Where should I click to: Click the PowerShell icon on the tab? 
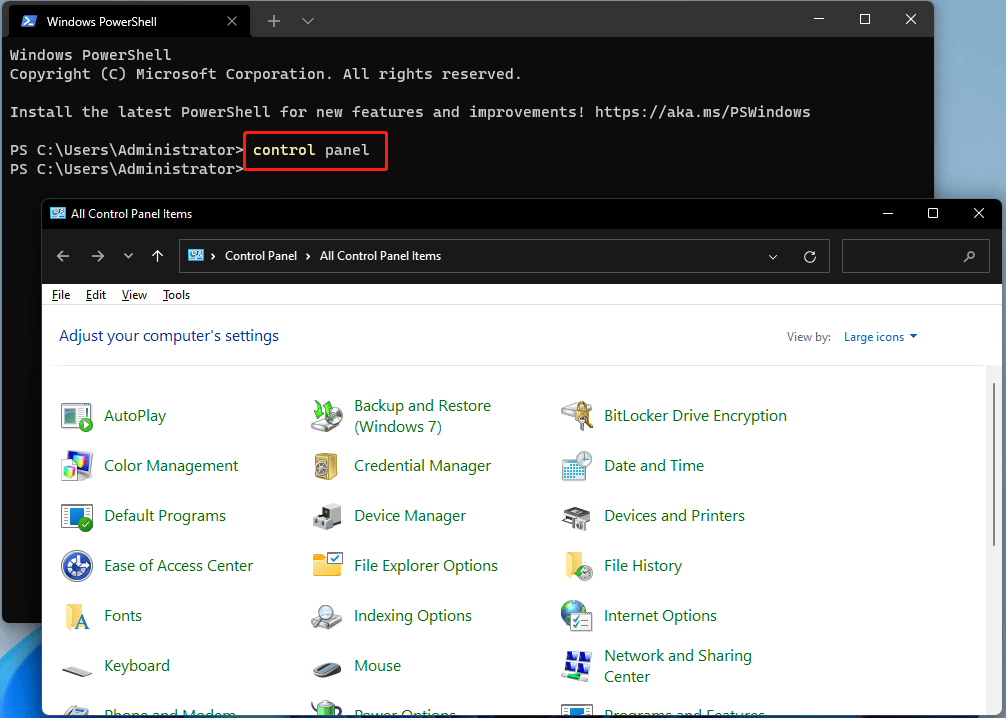coord(28,21)
